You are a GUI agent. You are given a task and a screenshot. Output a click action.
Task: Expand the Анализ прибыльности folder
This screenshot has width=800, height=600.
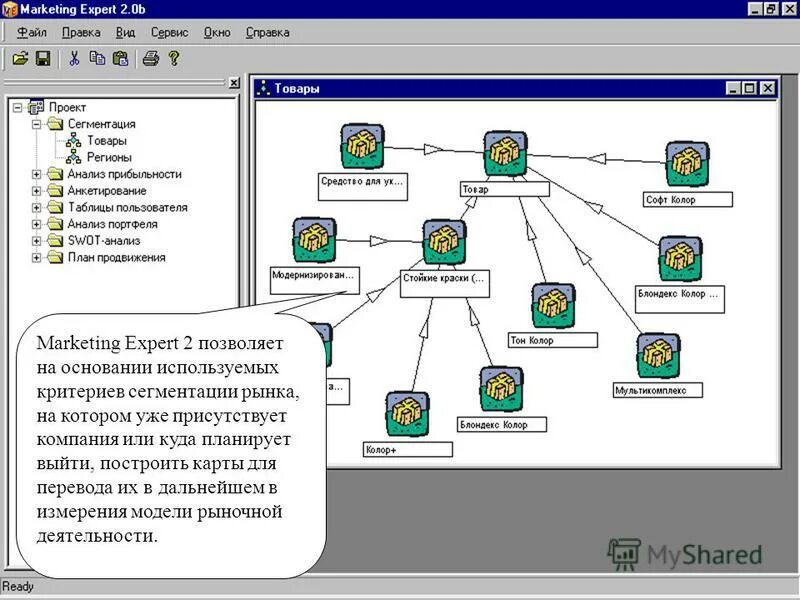tap(36, 174)
